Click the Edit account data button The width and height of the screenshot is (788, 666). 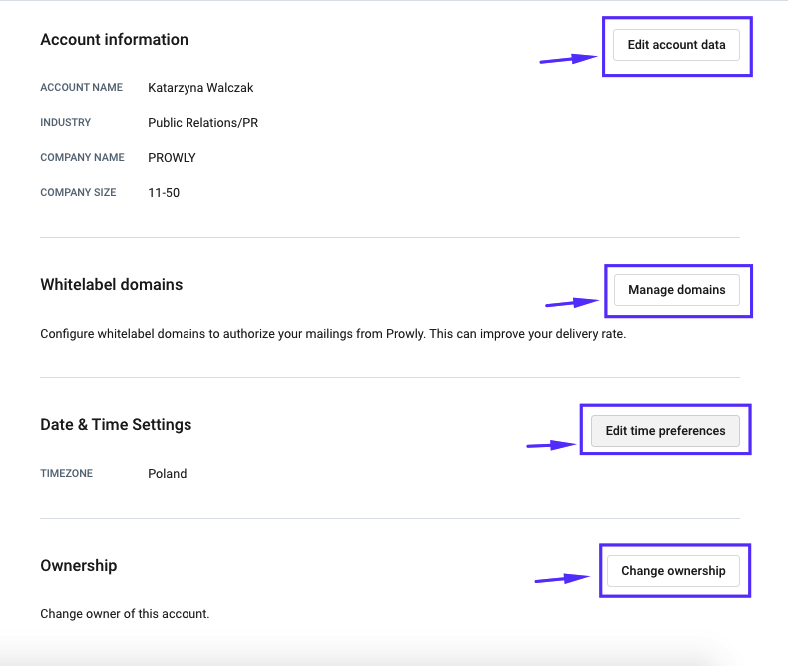(676, 45)
